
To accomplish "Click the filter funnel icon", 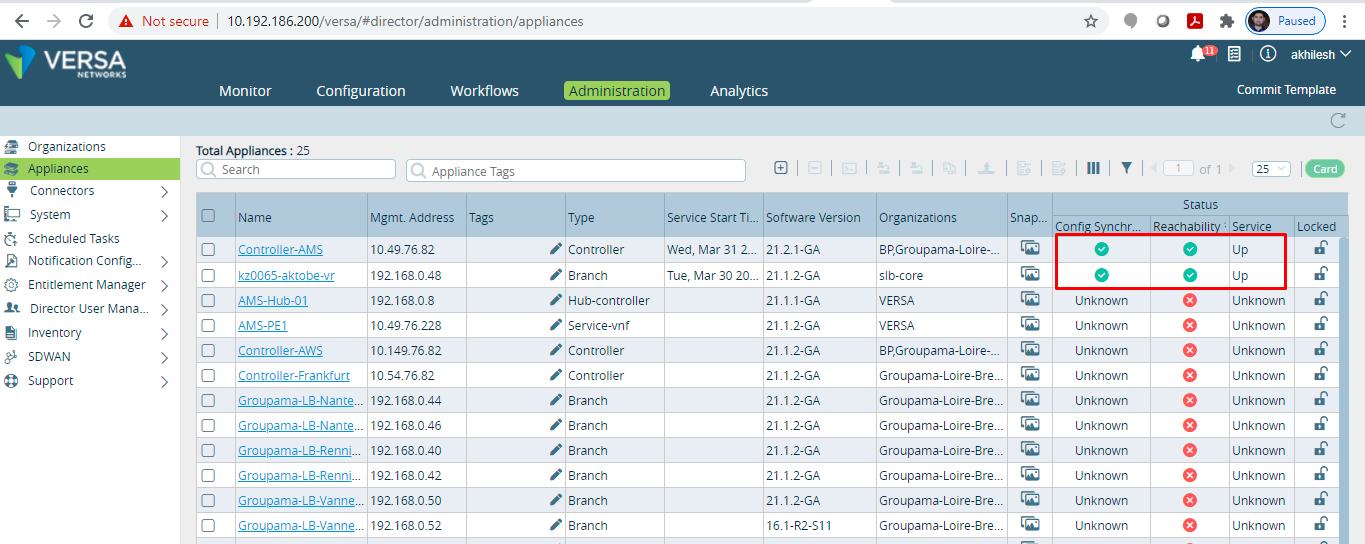I will pos(1126,168).
